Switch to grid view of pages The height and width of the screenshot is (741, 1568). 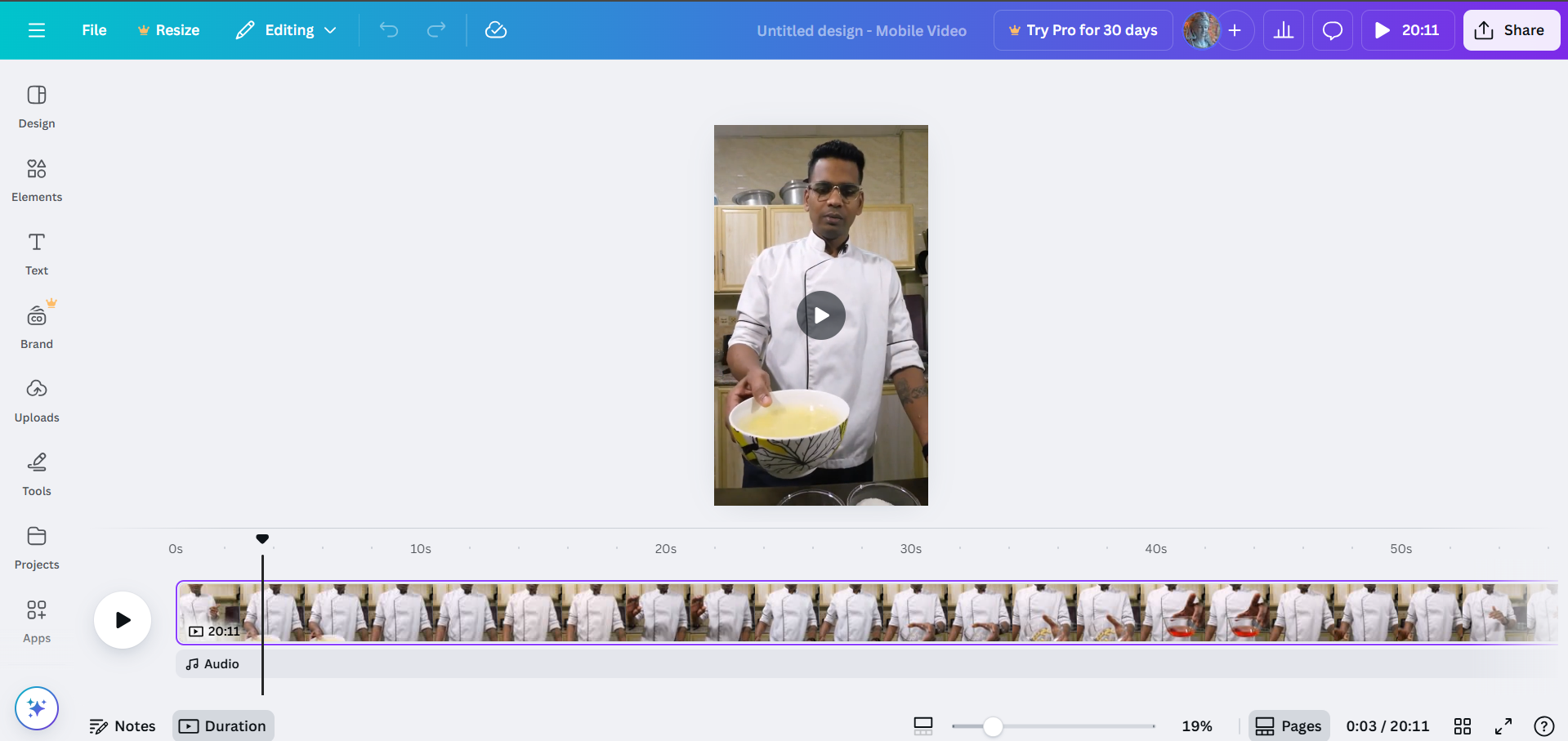tap(1462, 725)
